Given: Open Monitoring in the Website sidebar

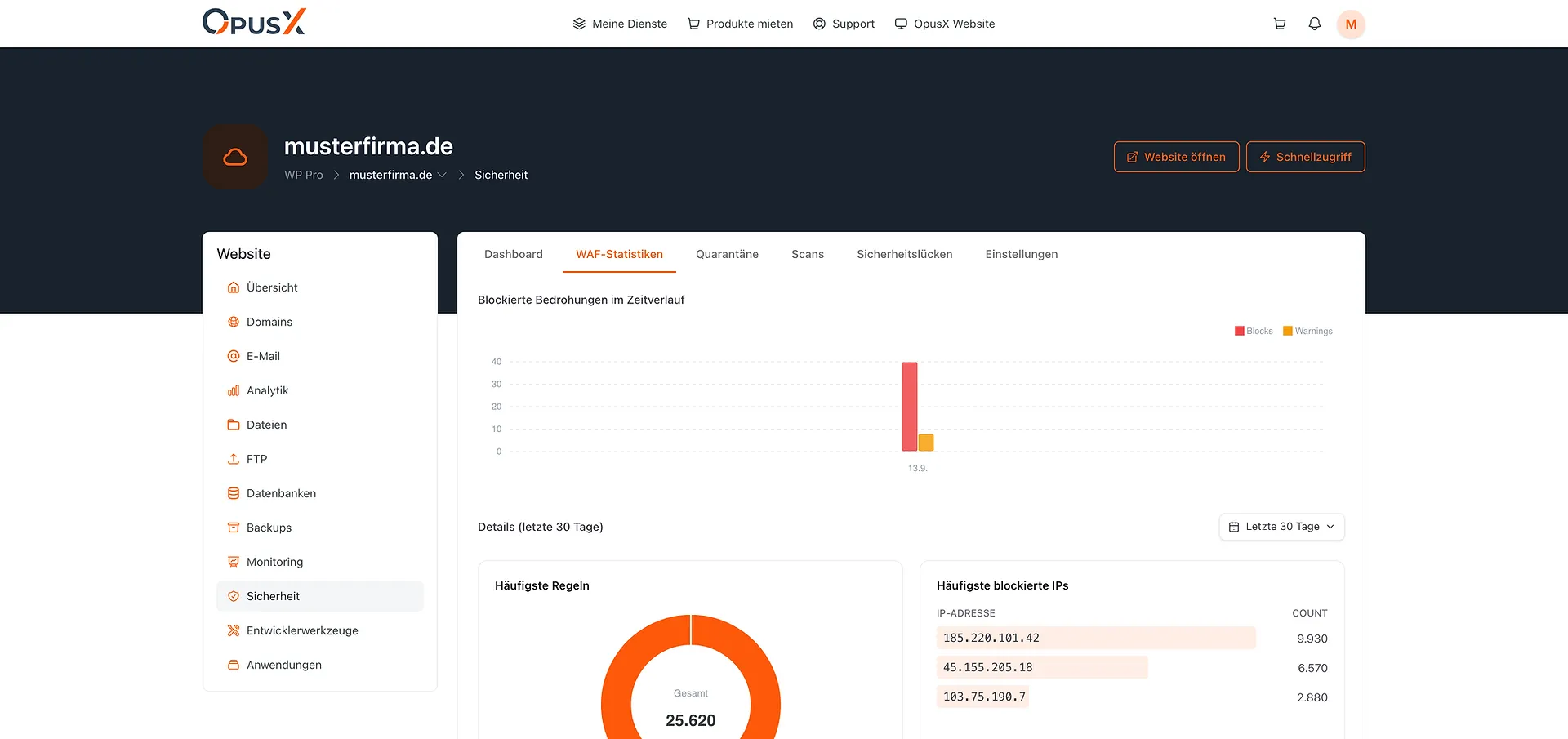Looking at the screenshot, I should (x=320, y=562).
